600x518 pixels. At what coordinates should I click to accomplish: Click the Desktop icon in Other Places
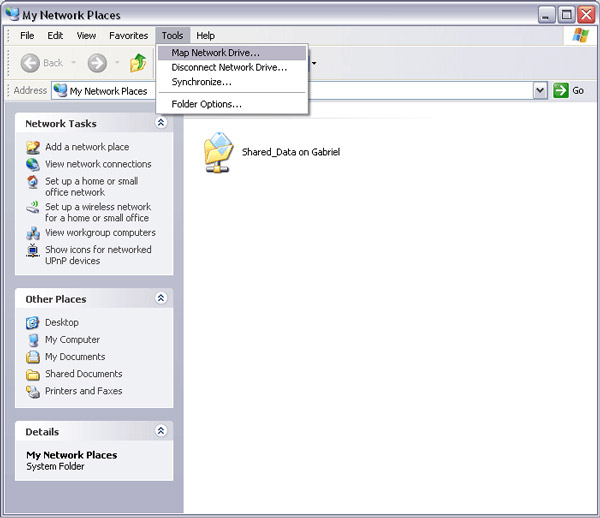point(33,323)
